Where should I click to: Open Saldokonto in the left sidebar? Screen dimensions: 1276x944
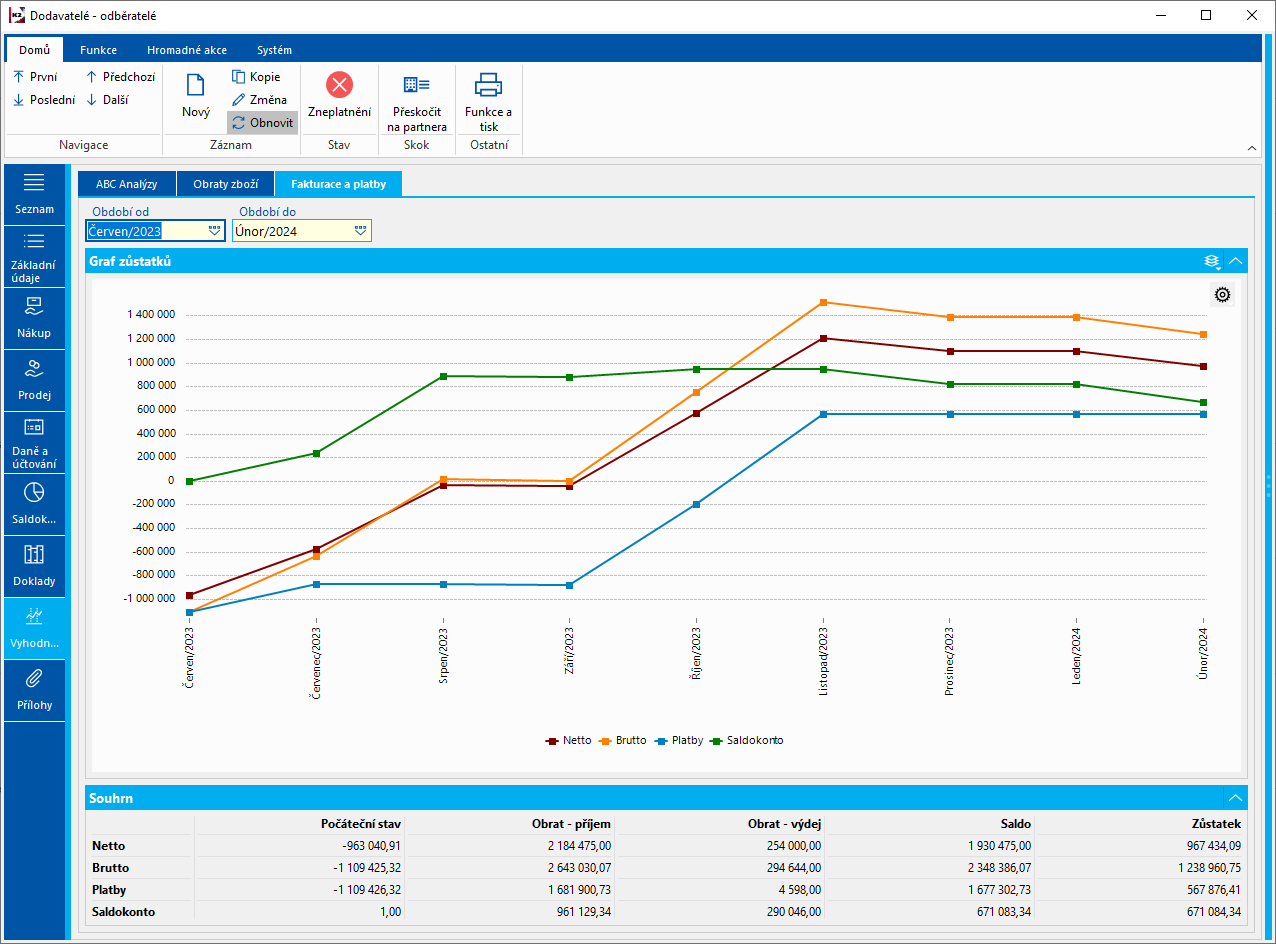[34, 504]
